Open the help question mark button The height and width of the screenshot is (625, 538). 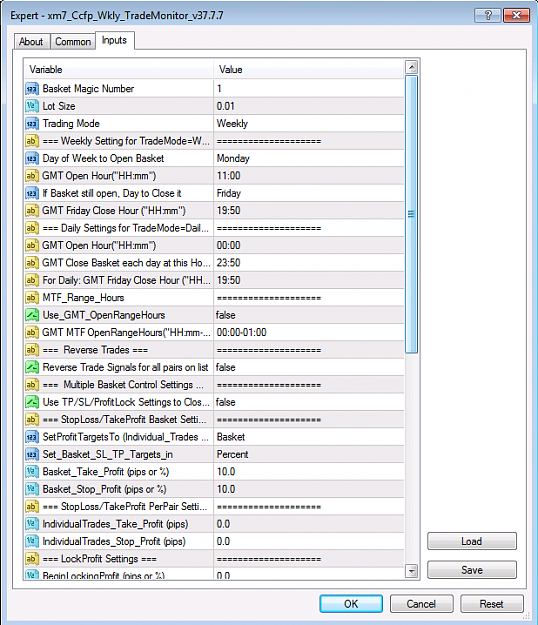coord(488,15)
